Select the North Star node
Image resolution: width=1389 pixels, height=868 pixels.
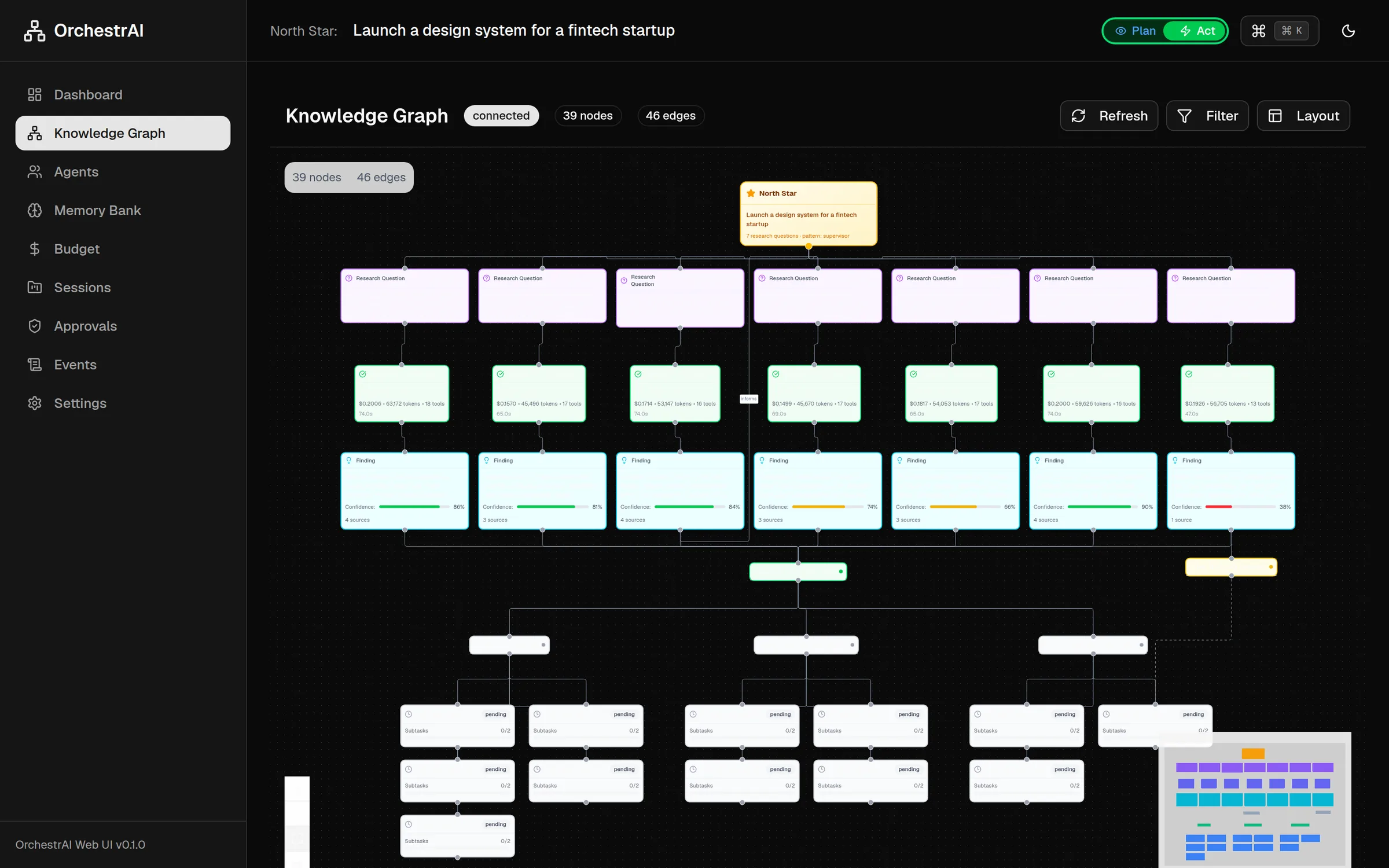pyautogui.click(x=809, y=214)
